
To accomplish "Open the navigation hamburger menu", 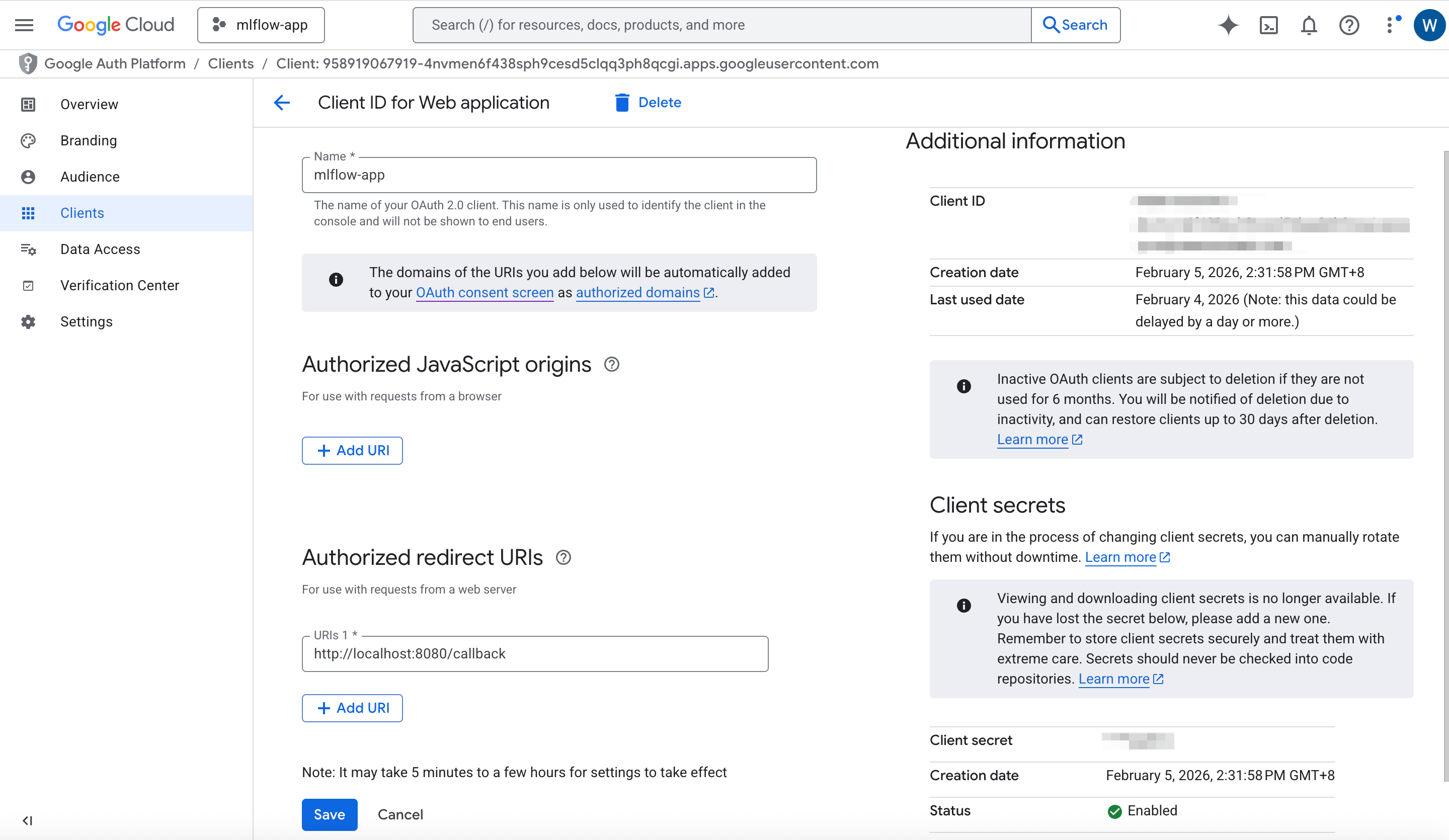I will pyautogui.click(x=24, y=25).
